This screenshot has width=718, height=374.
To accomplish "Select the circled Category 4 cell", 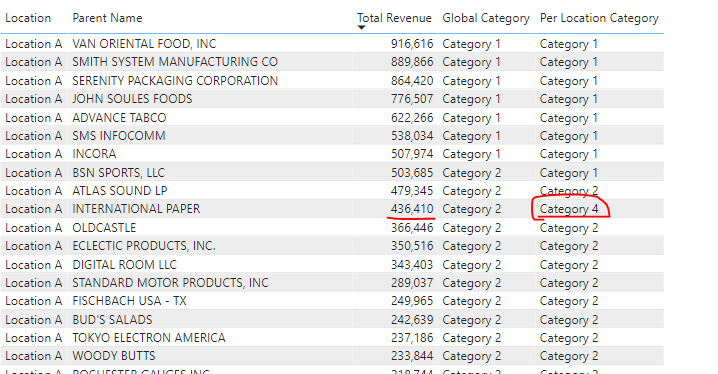I will pos(569,209).
